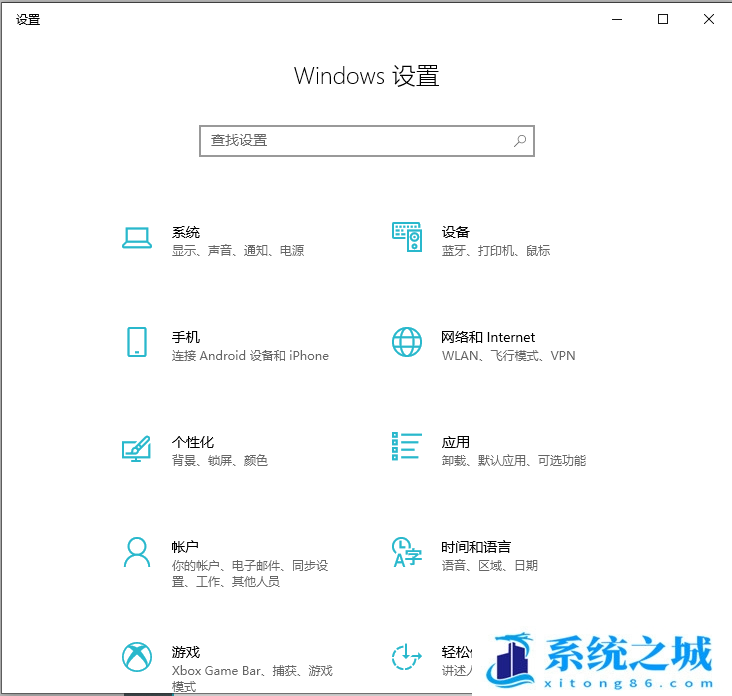Open the 应用 list icon
This screenshot has height=696, width=732.
[x=407, y=446]
